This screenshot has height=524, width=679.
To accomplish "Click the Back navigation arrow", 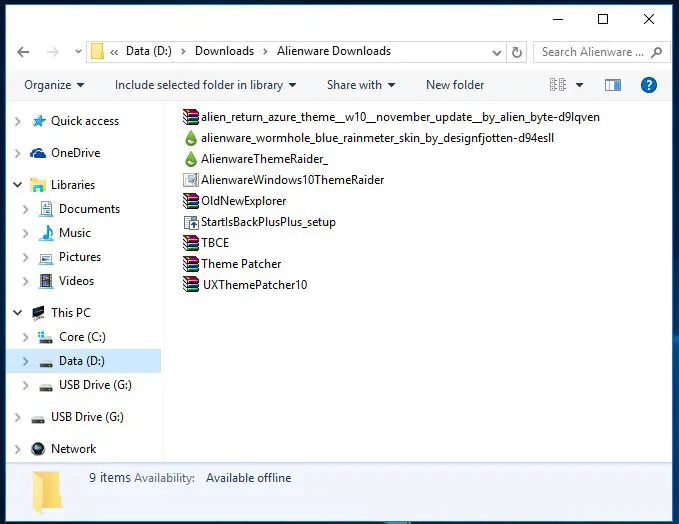I will (23, 52).
